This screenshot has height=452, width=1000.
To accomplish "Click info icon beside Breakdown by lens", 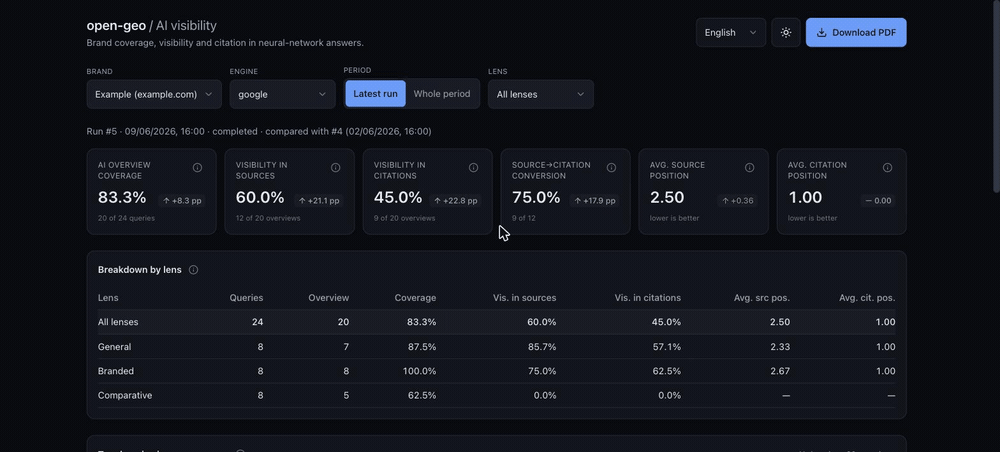I will (193, 270).
